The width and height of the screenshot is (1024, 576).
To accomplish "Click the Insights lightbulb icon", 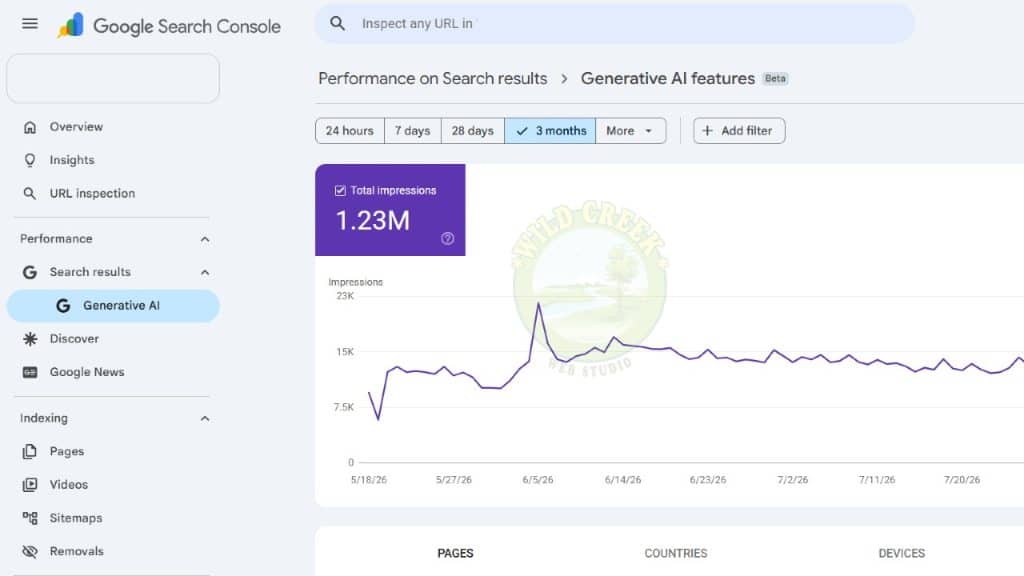I will tap(30, 161).
